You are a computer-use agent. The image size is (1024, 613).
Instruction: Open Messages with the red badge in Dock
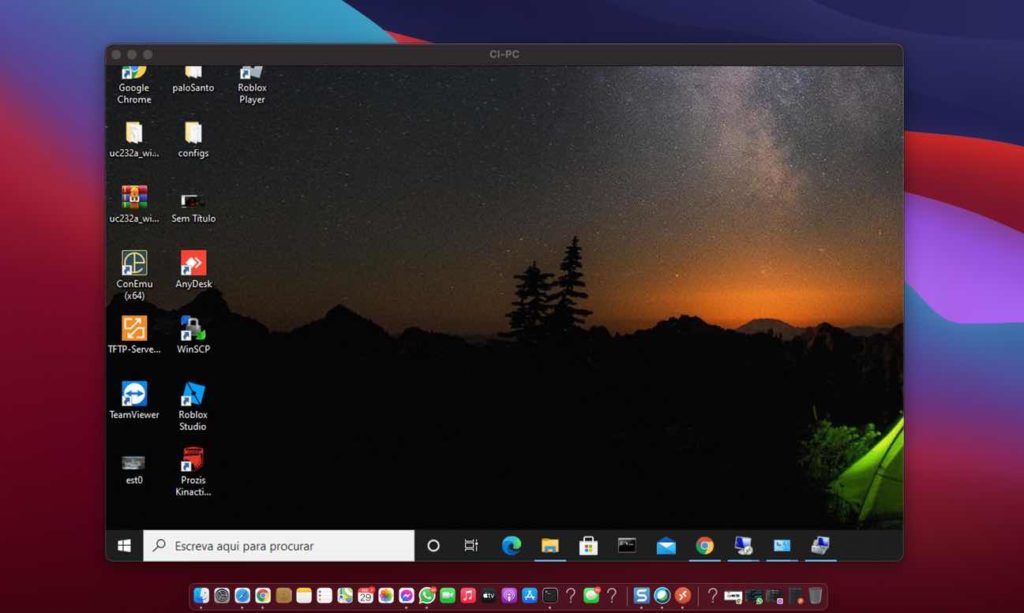(x=592, y=595)
